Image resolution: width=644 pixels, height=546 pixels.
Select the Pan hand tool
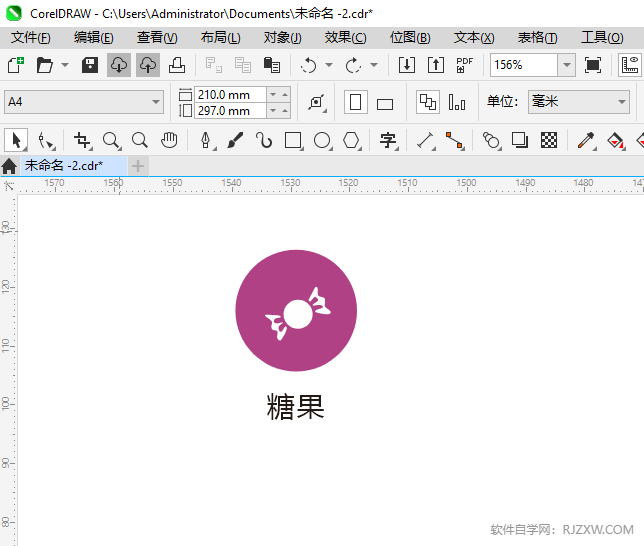pyautogui.click(x=169, y=141)
